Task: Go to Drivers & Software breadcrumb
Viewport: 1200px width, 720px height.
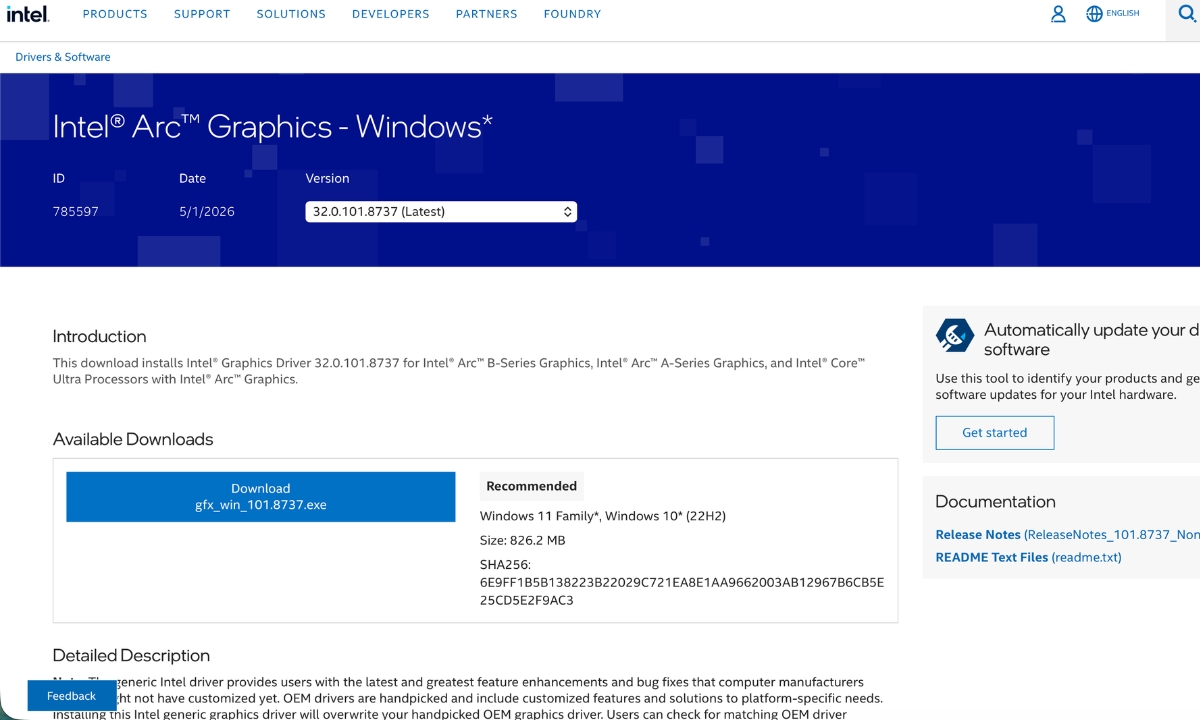Action: 63,57
